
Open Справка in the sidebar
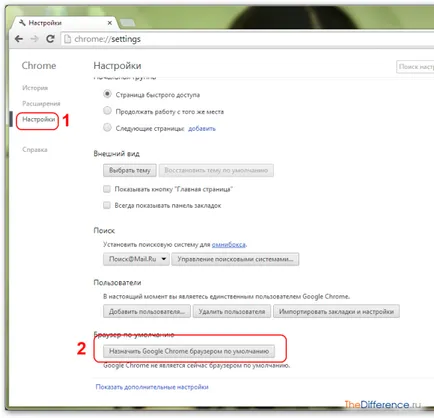pos(35,150)
